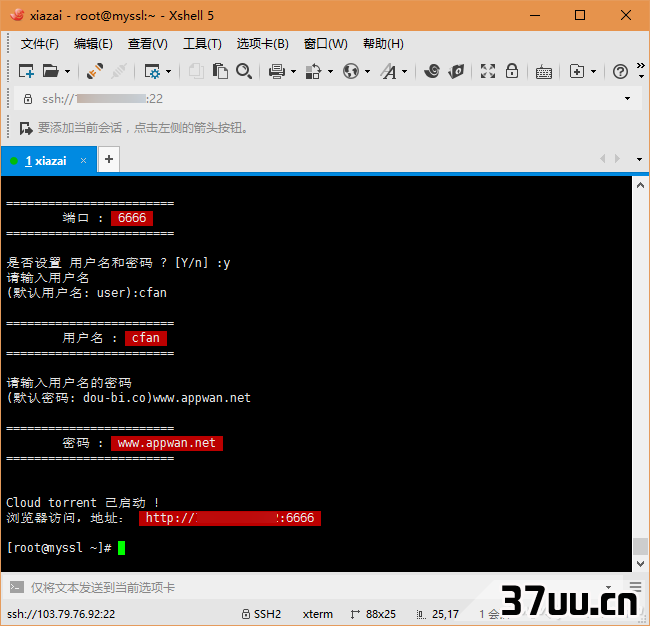Open the Help question mark icon
Image resolution: width=650 pixels, height=626 pixels.
tap(620, 72)
